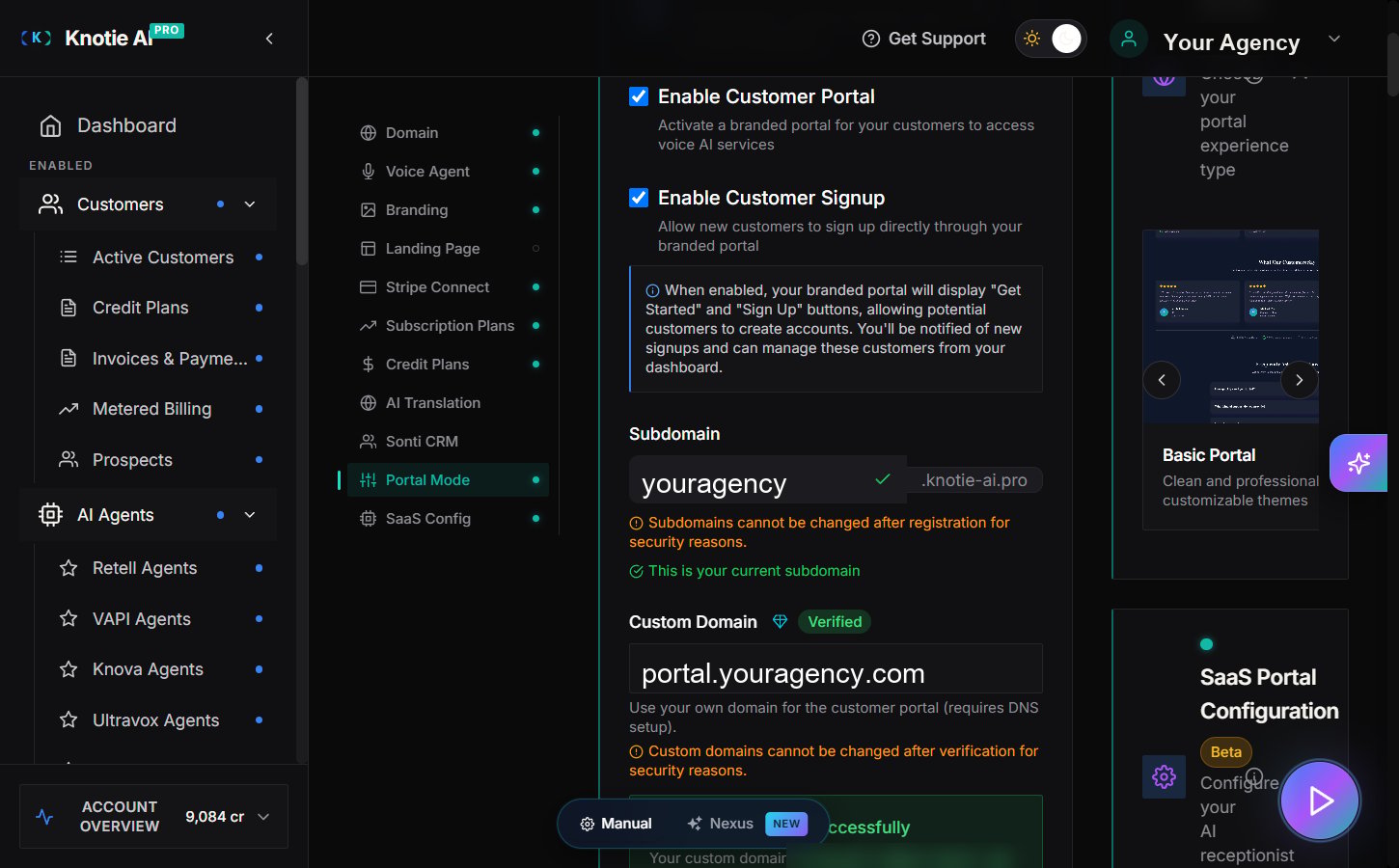Viewport: 1399px width, 868px height.
Task: Open the Dashboard home icon
Action: (50, 125)
